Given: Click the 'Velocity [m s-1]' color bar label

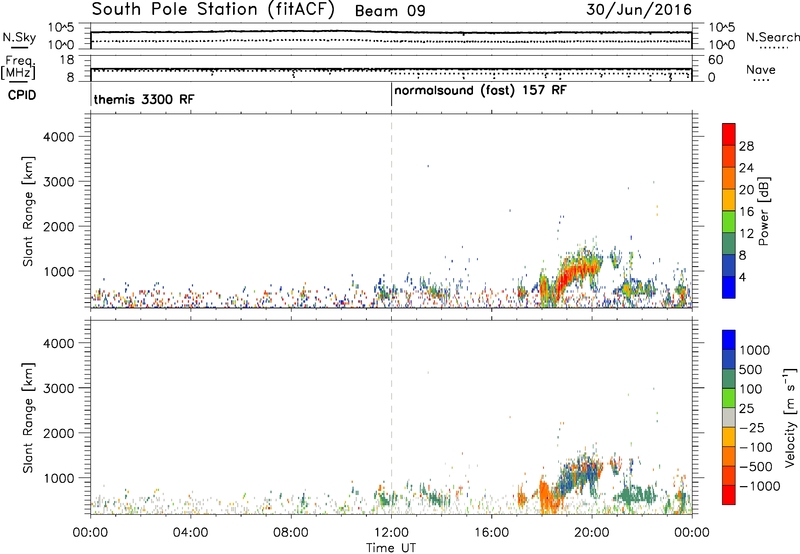Looking at the screenshot, I should coord(790,417).
